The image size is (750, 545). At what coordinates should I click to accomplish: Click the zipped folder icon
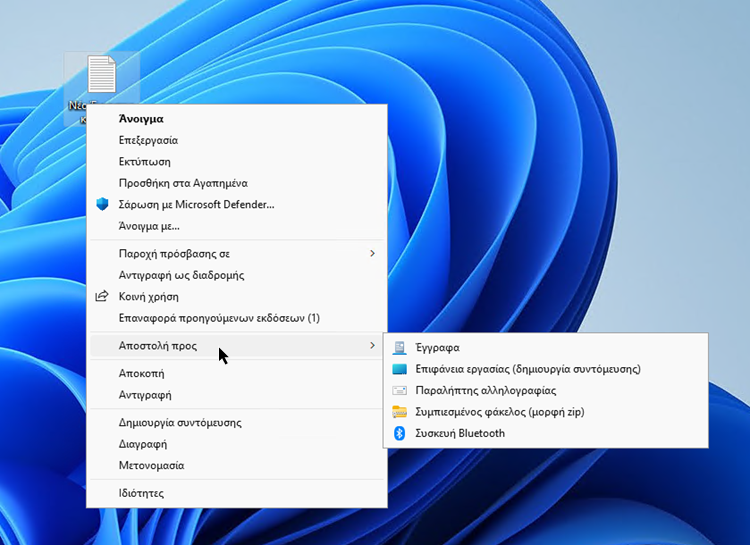click(x=399, y=412)
